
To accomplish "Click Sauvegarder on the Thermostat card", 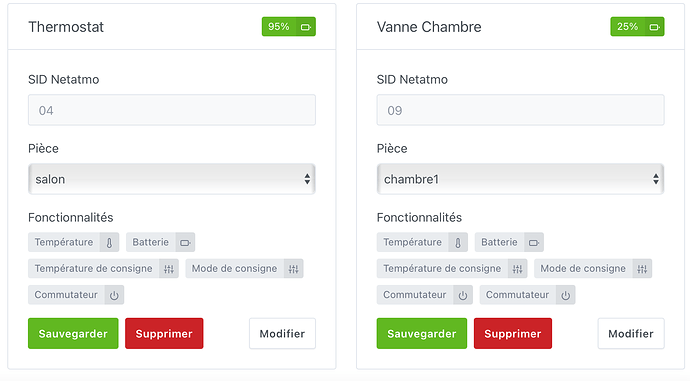I will (73, 333).
